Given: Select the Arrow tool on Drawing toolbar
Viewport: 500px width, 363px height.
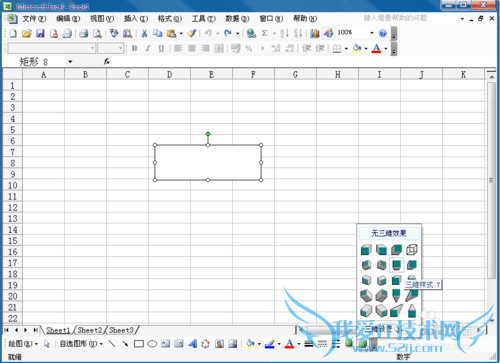Looking at the screenshot, I should click(x=125, y=343).
